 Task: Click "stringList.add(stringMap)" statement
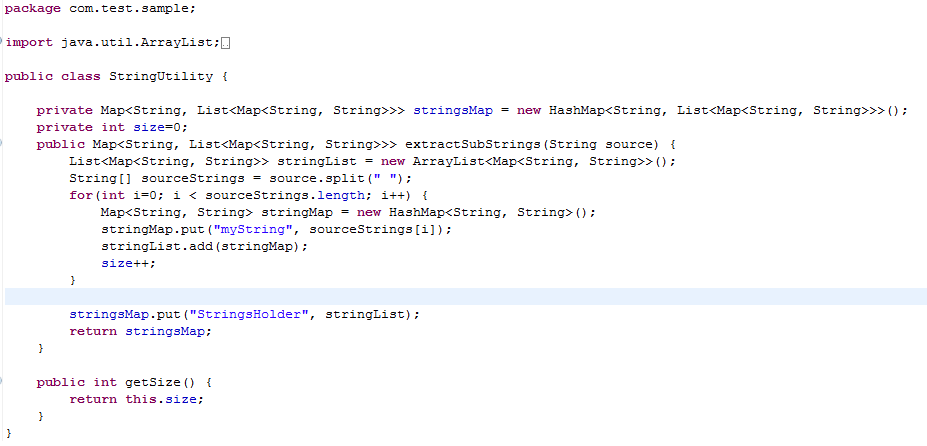pos(205,247)
